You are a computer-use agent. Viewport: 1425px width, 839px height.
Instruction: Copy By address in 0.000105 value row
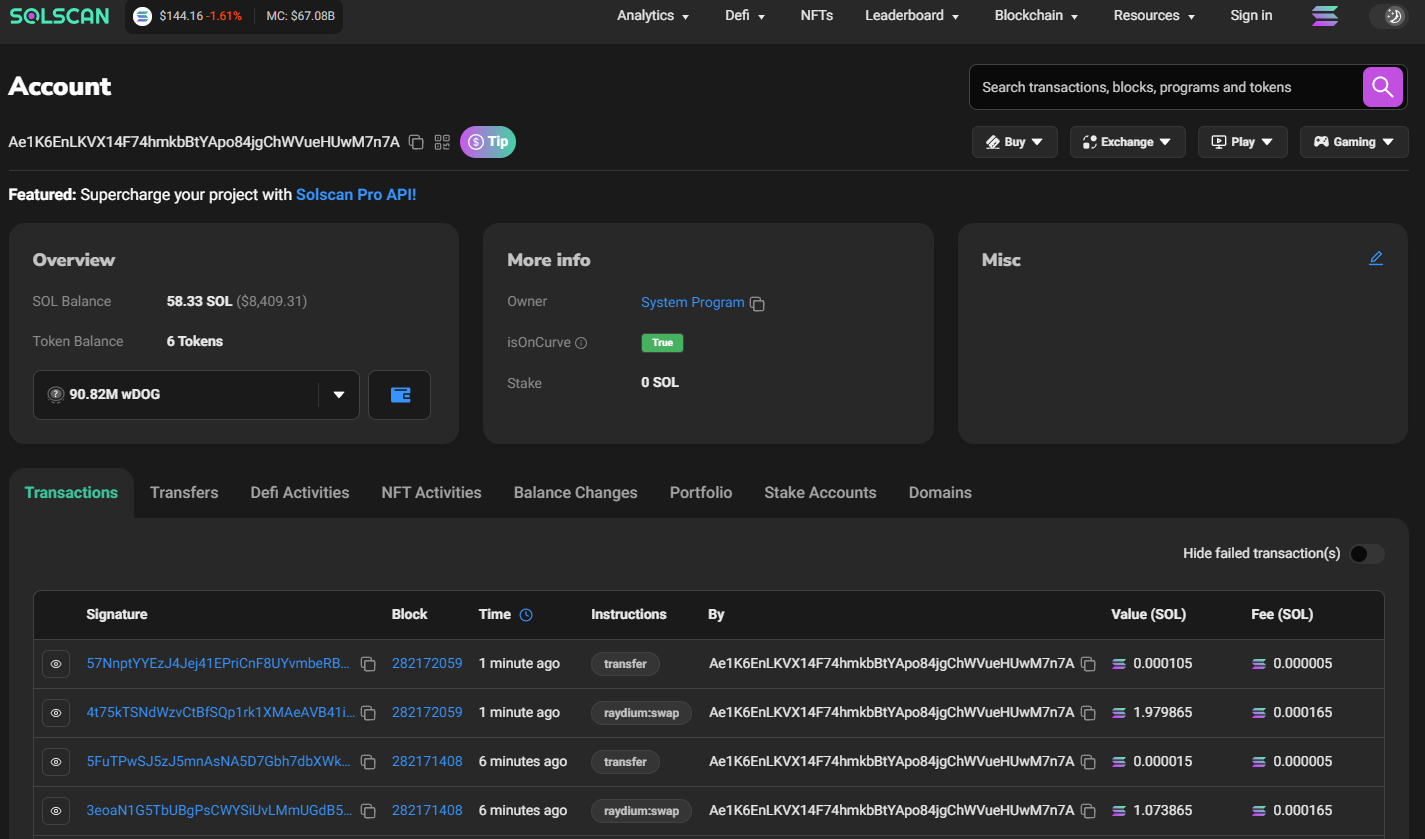click(x=1088, y=664)
